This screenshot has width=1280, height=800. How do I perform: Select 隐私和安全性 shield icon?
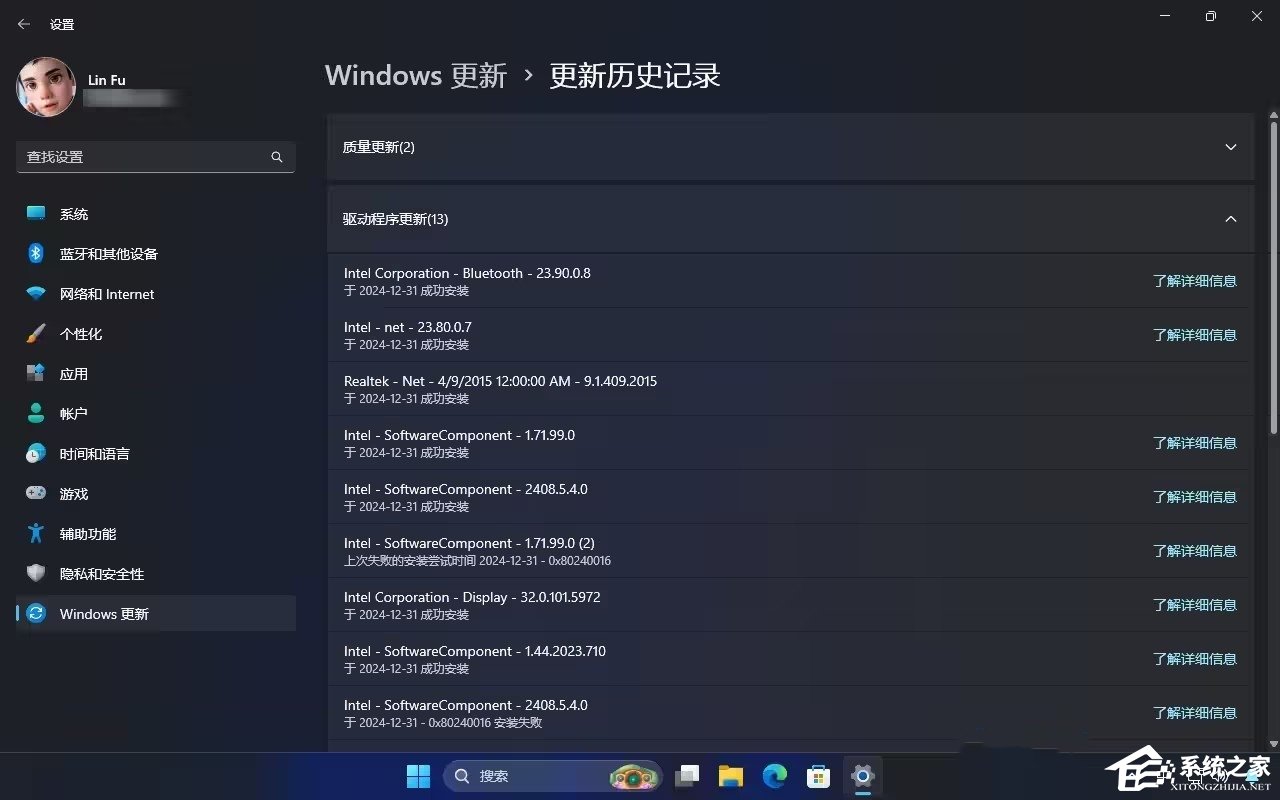[x=36, y=574]
